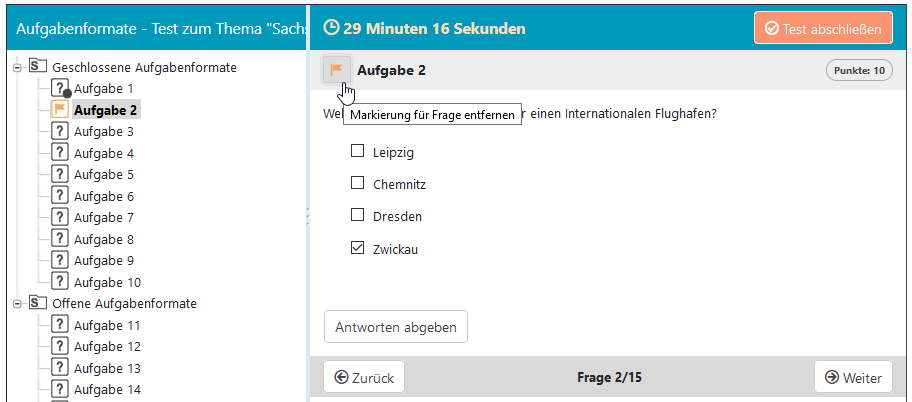Viewport: 912px width, 402px height.
Task: Select Aufgabe 13 in the task tree
Action: 107,368
